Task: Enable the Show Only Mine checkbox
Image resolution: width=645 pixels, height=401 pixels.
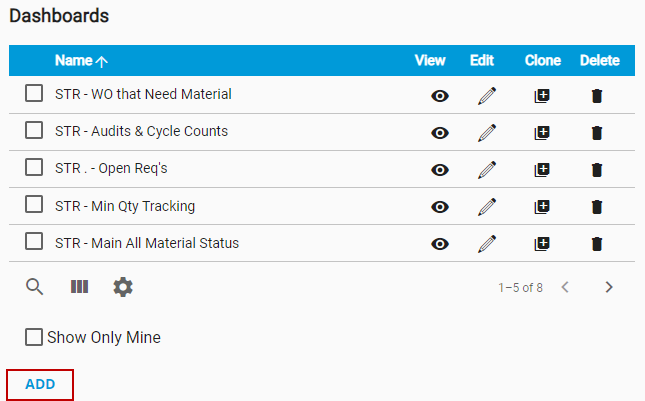Action: (34, 337)
